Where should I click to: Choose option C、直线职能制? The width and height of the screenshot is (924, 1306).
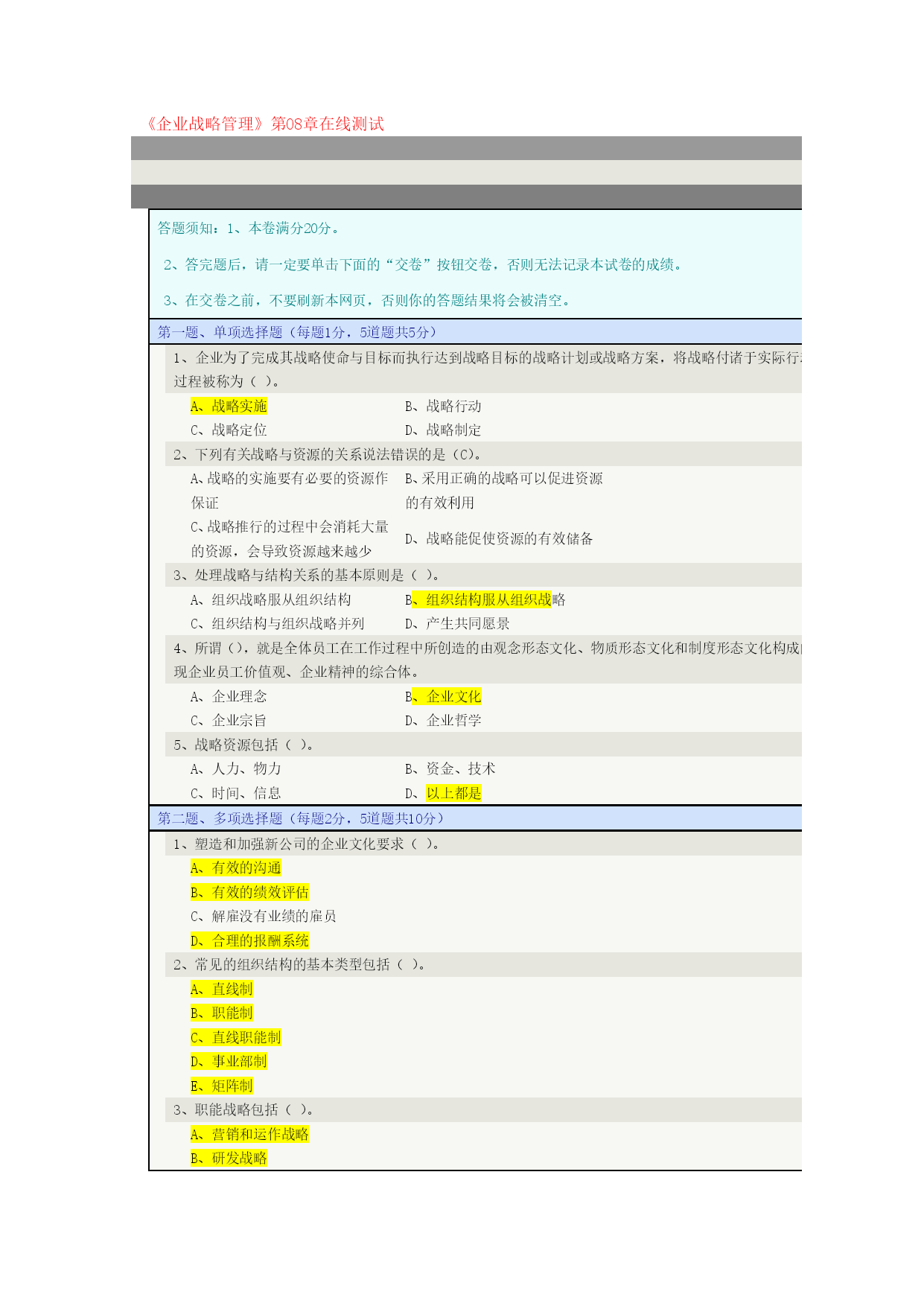click(x=235, y=1037)
